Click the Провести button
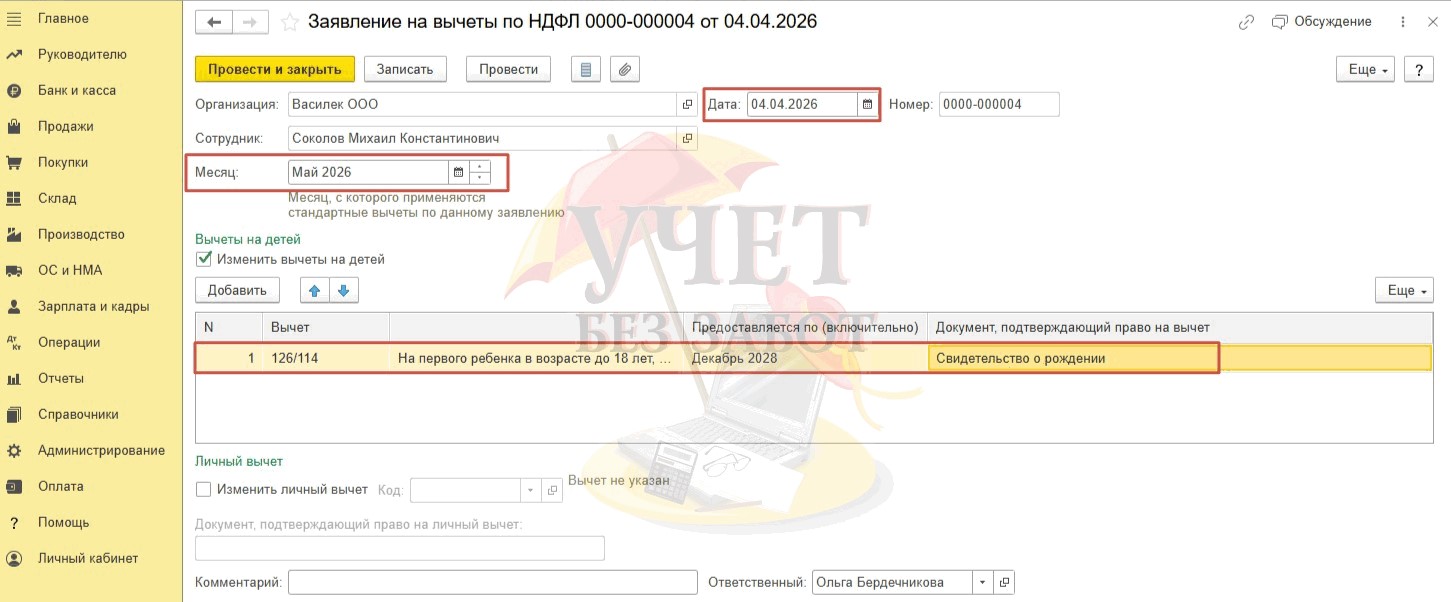Viewport: 1451px width, 602px height. (509, 69)
